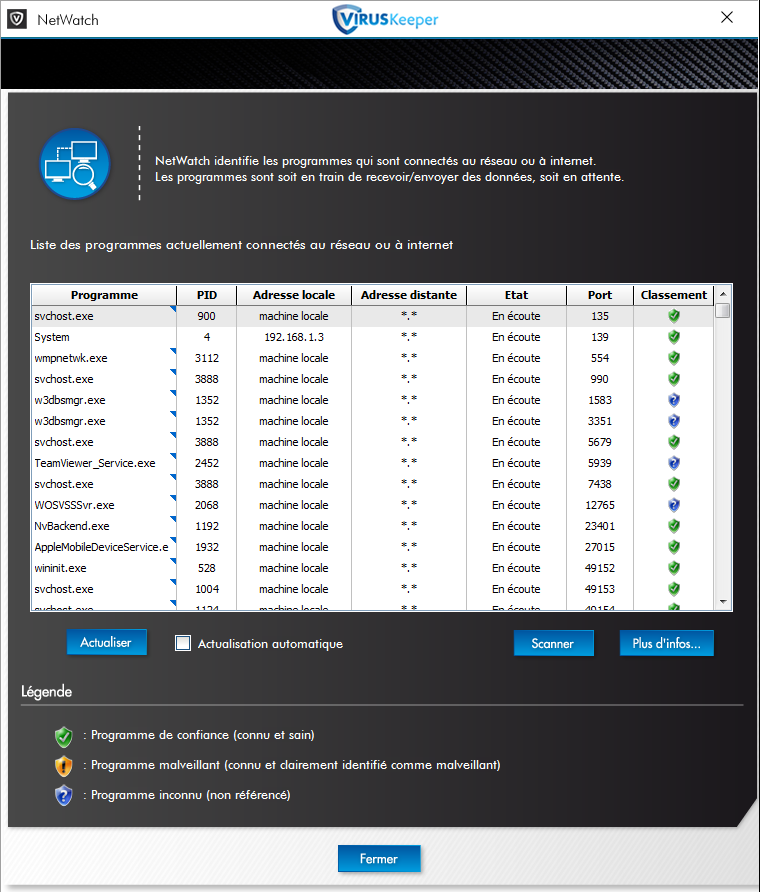
Task: Sort the list by PID column header
Action: (x=206, y=295)
